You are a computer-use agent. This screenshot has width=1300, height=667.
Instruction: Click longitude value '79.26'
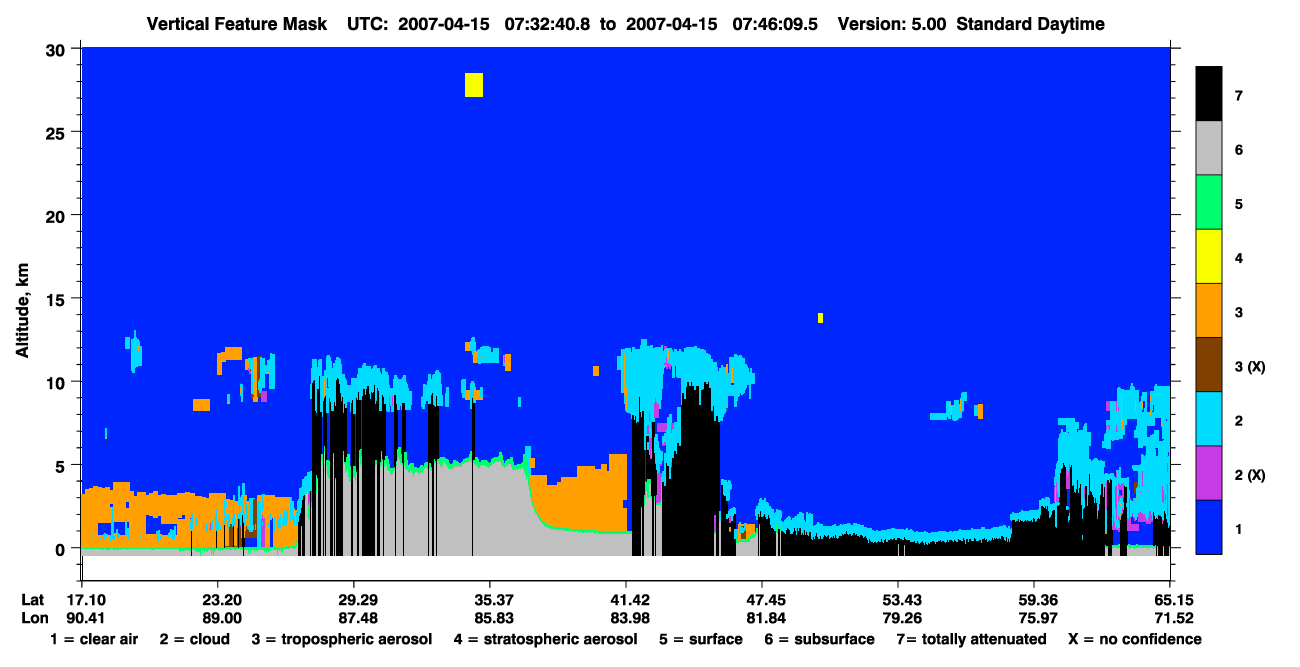coord(898,618)
